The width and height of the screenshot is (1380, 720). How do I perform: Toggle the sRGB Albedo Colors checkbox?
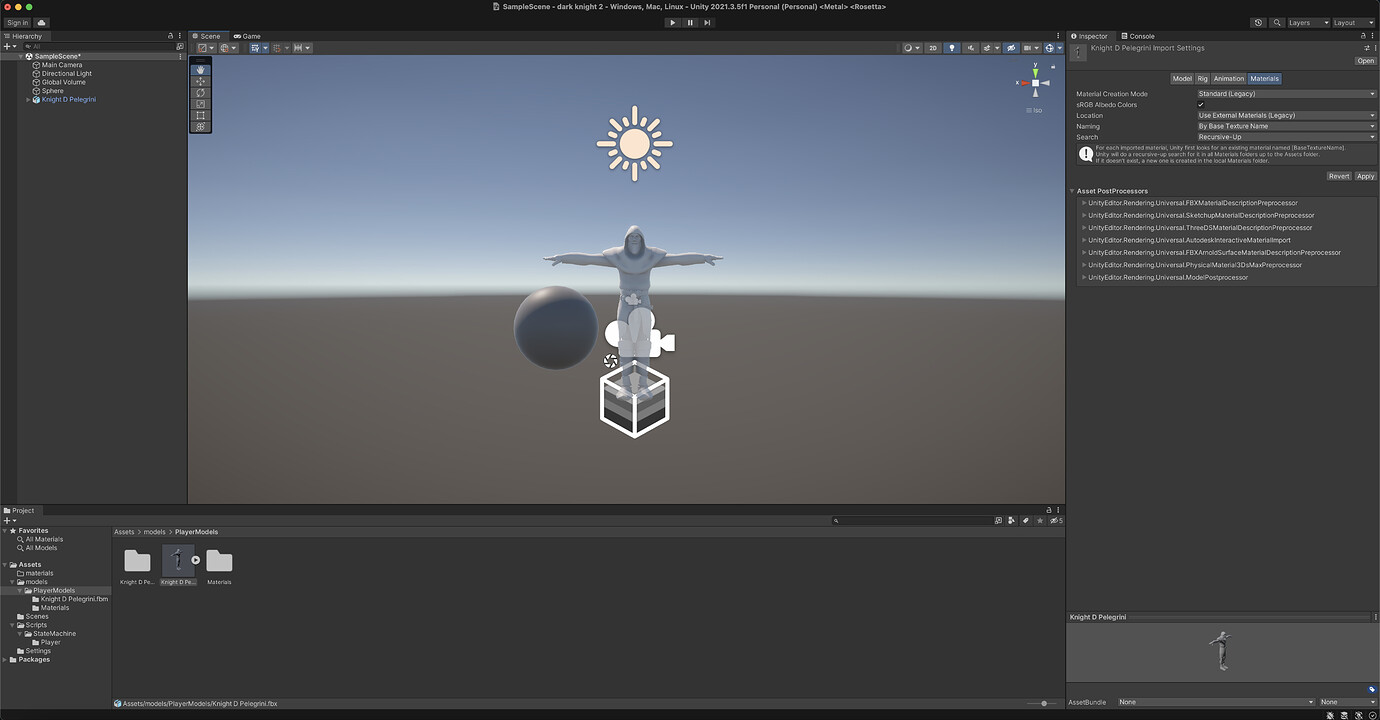(1201, 104)
